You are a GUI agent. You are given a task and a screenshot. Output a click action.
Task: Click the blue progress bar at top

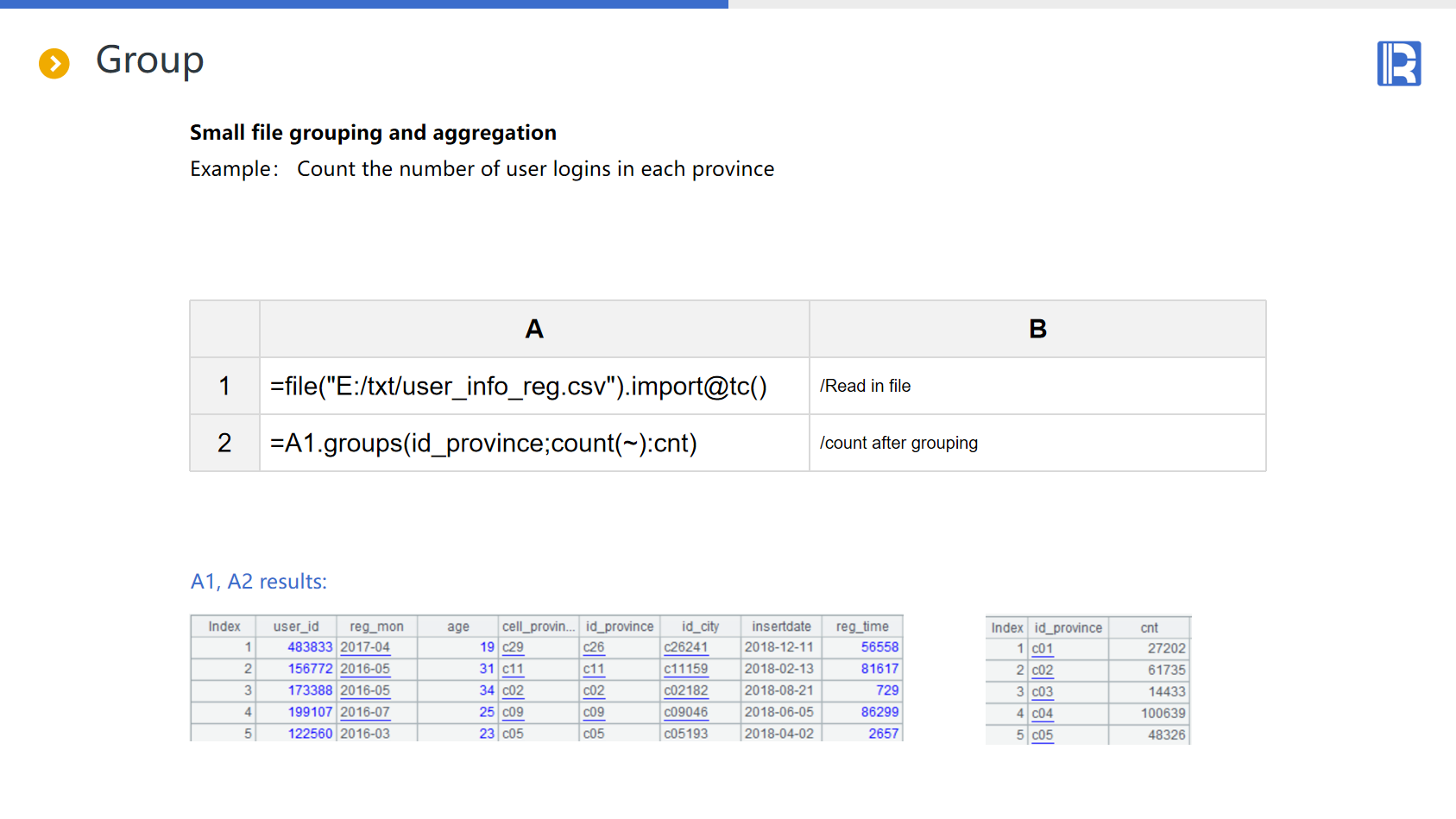point(363,4)
